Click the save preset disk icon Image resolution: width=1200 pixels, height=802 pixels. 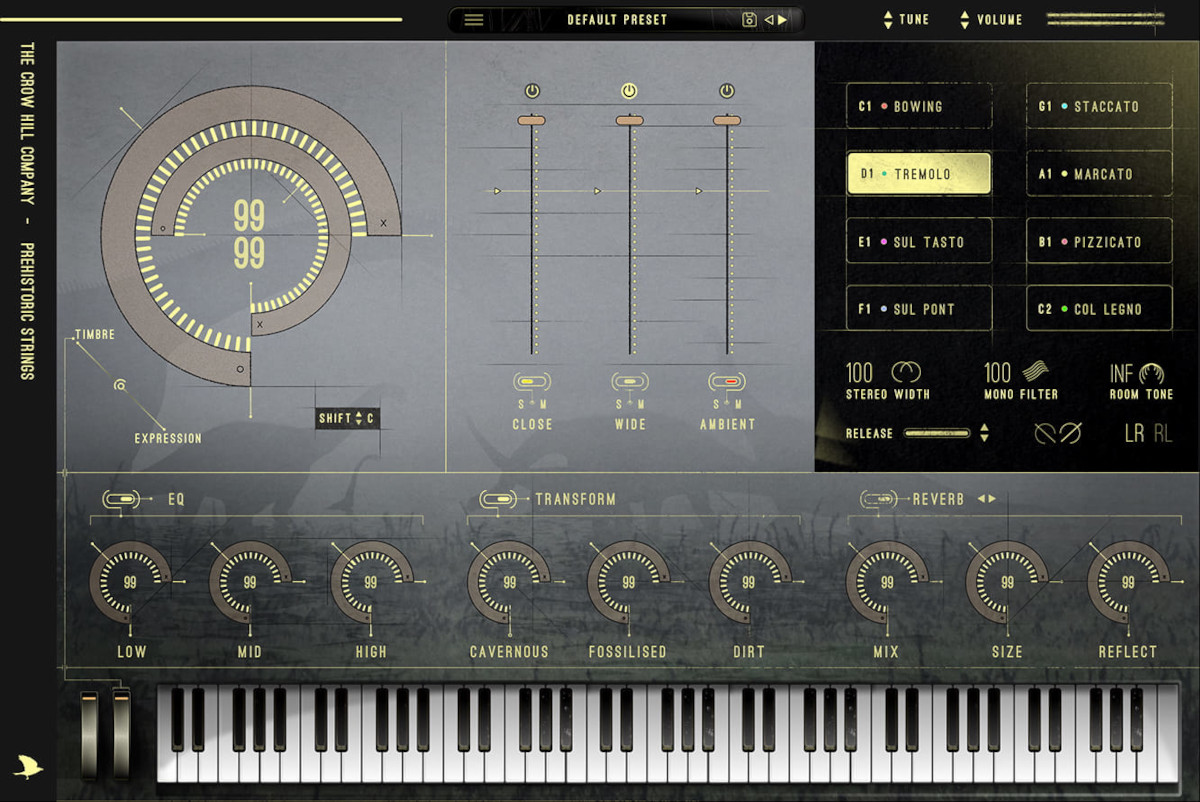coord(749,20)
